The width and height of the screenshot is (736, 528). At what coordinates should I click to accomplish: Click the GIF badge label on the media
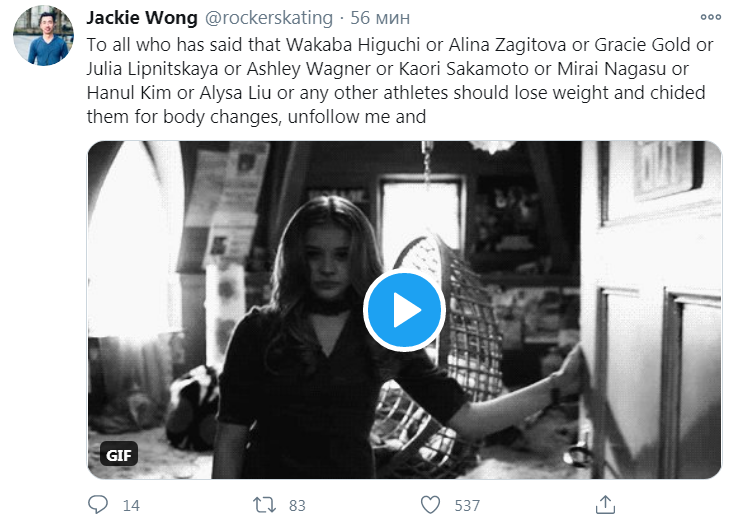click(116, 455)
